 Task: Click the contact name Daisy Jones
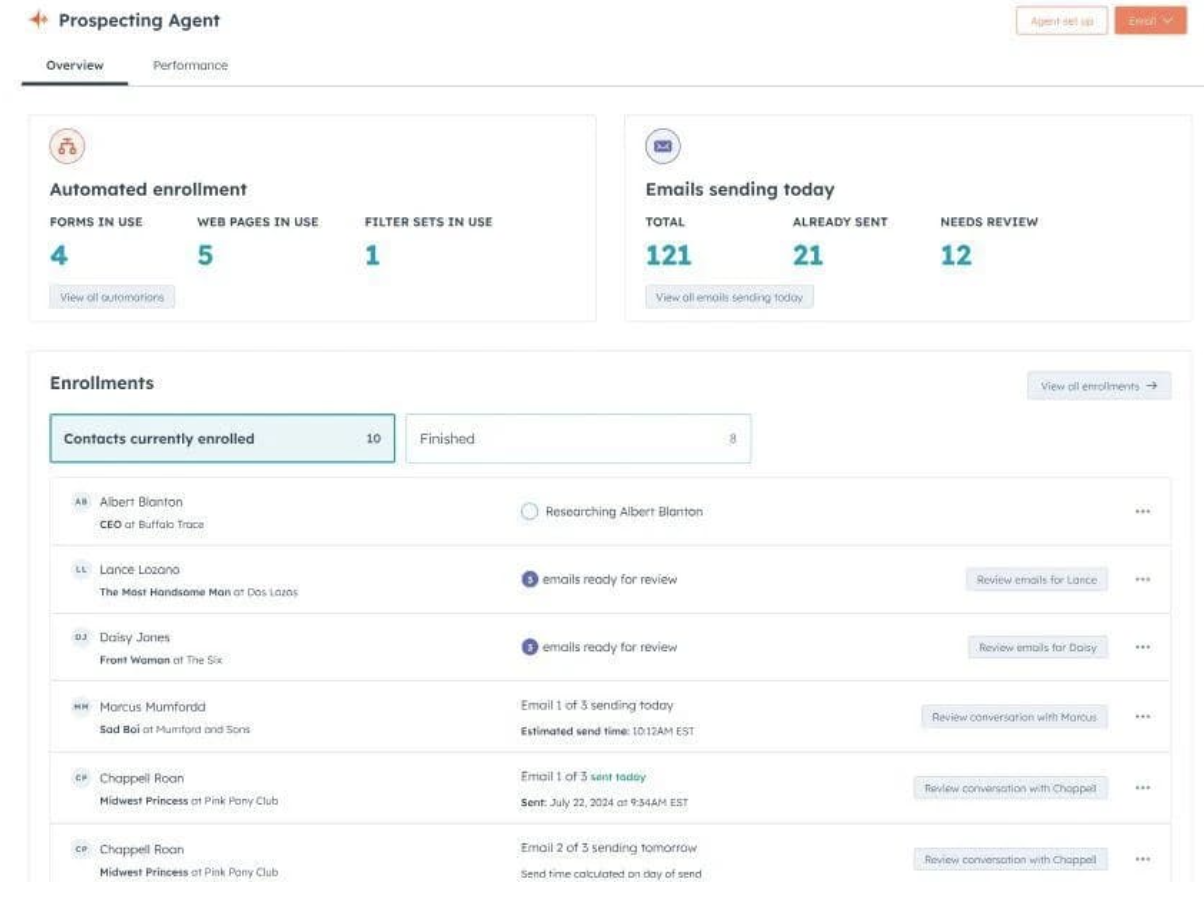135,638
